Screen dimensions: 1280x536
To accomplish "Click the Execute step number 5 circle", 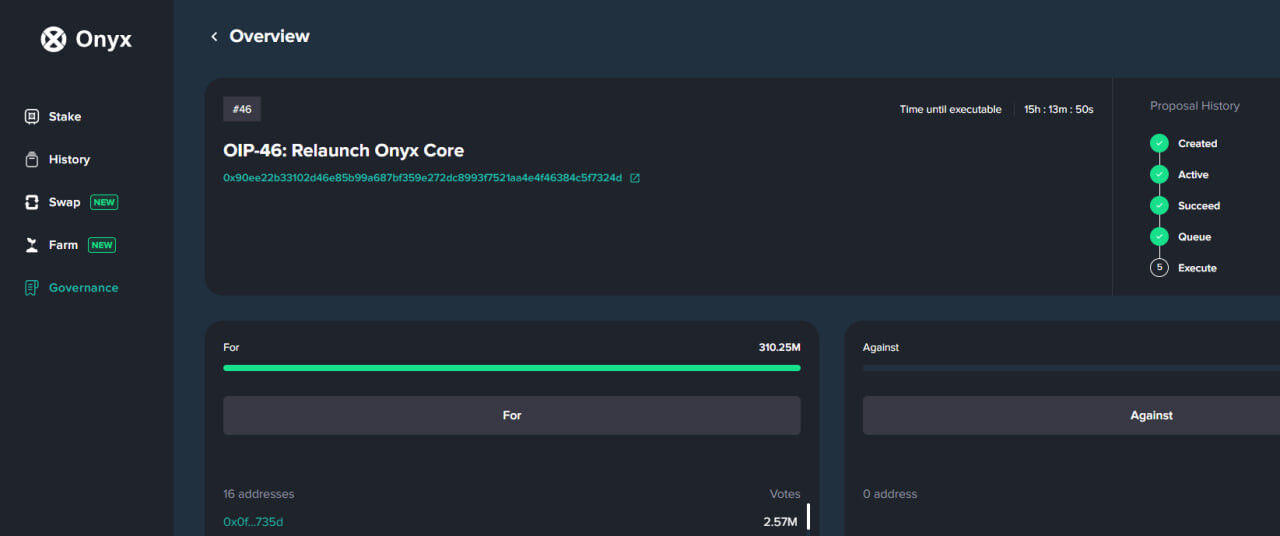I will tap(1159, 267).
